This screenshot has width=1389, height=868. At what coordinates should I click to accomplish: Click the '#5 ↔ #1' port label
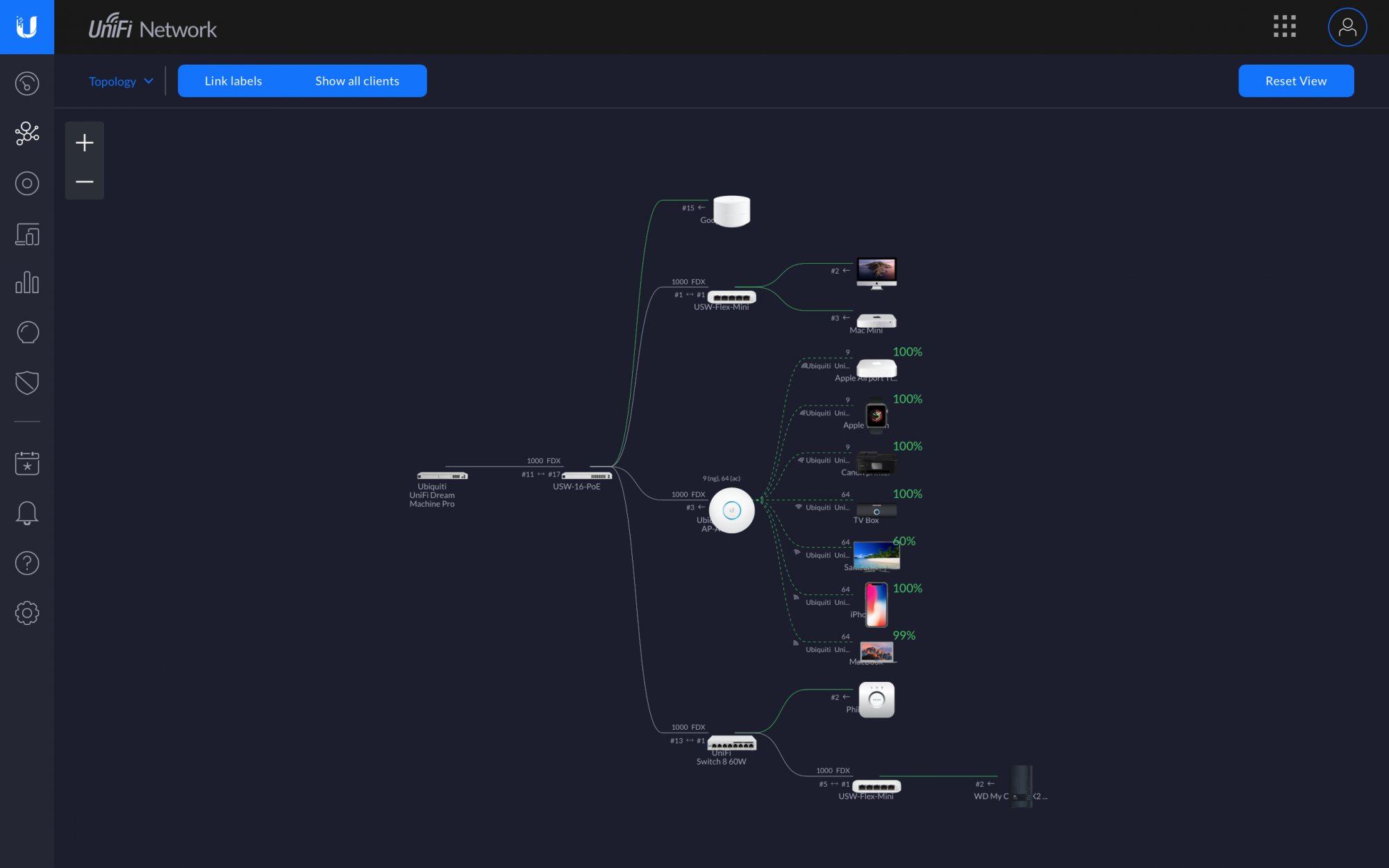[834, 784]
